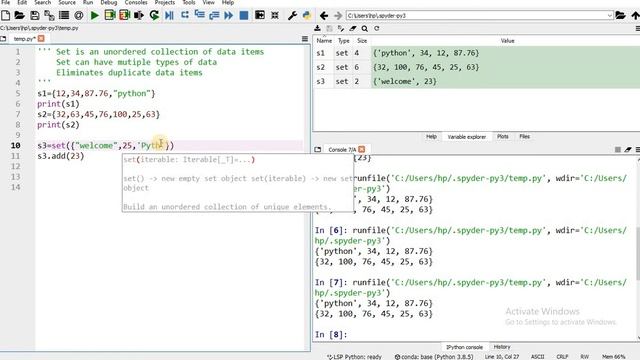Re-run last script icon
This screenshot has width=640, height=360.
coord(154,16)
